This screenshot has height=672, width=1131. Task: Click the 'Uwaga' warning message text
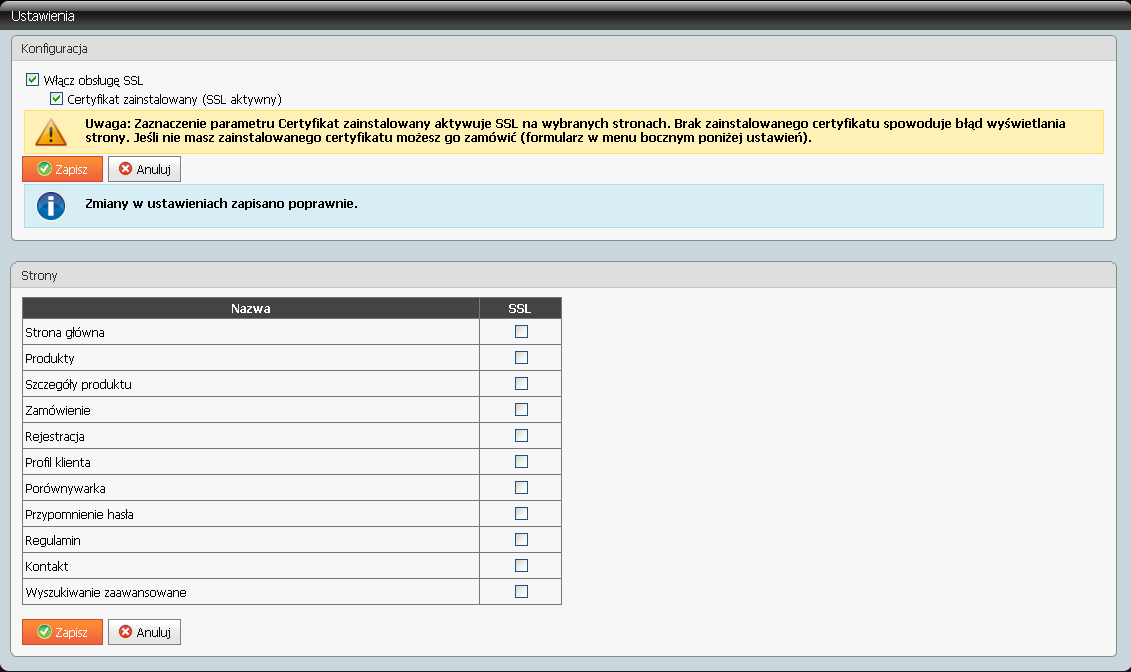click(575, 131)
